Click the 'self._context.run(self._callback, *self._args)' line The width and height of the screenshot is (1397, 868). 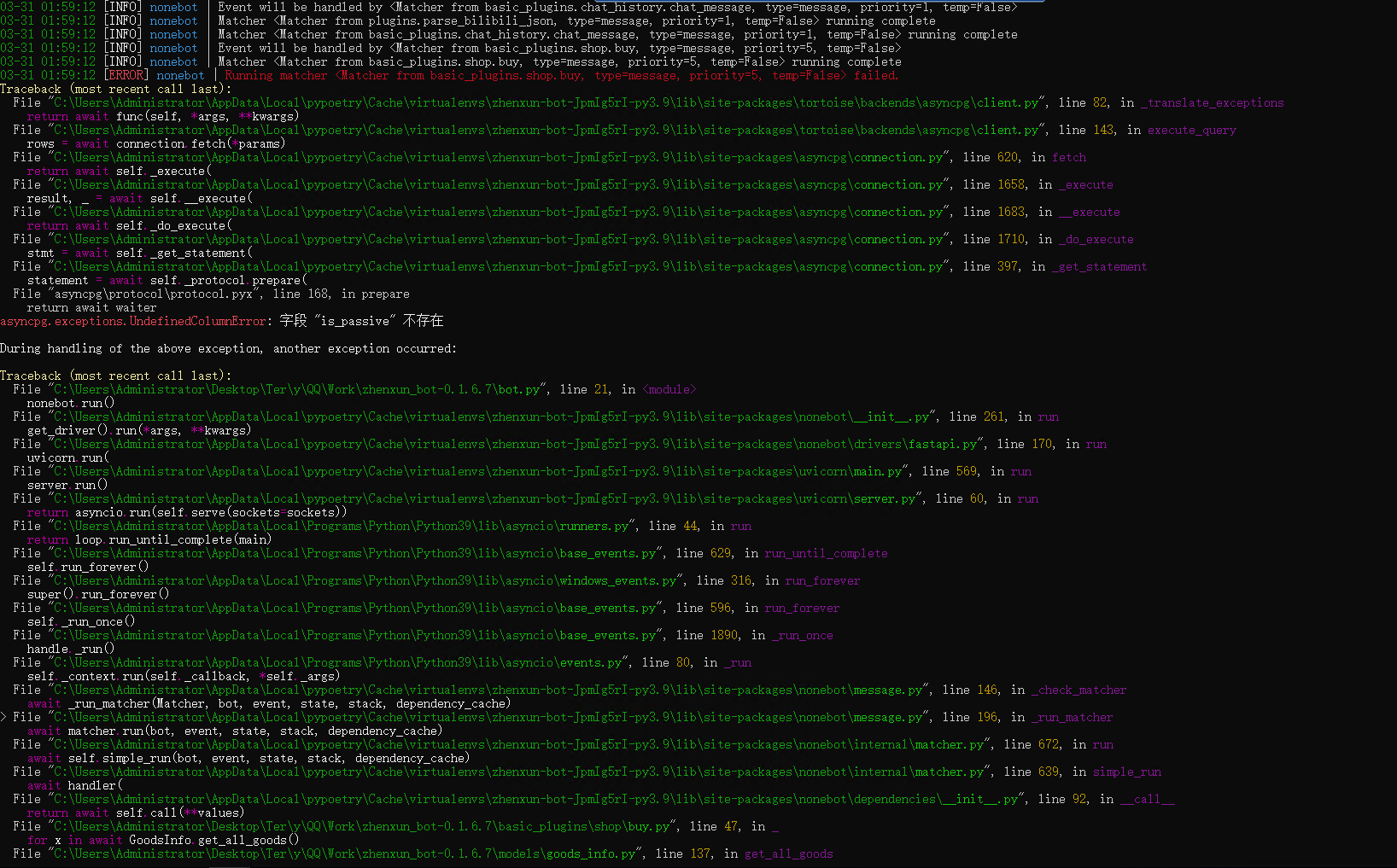pyautogui.click(x=184, y=676)
